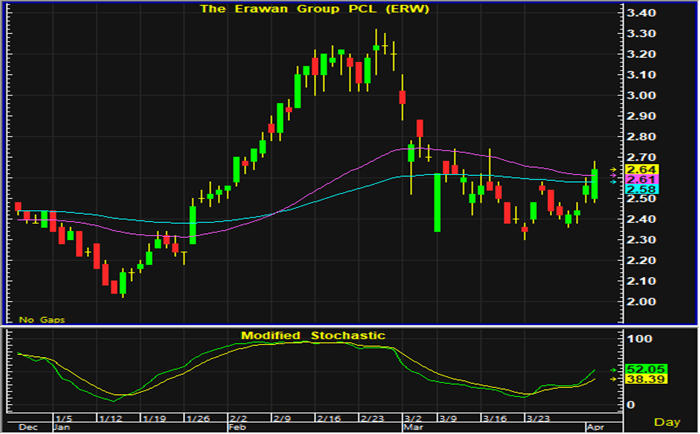
Task: Click the 'Day' timeframe label
Action: (x=666, y=423)
